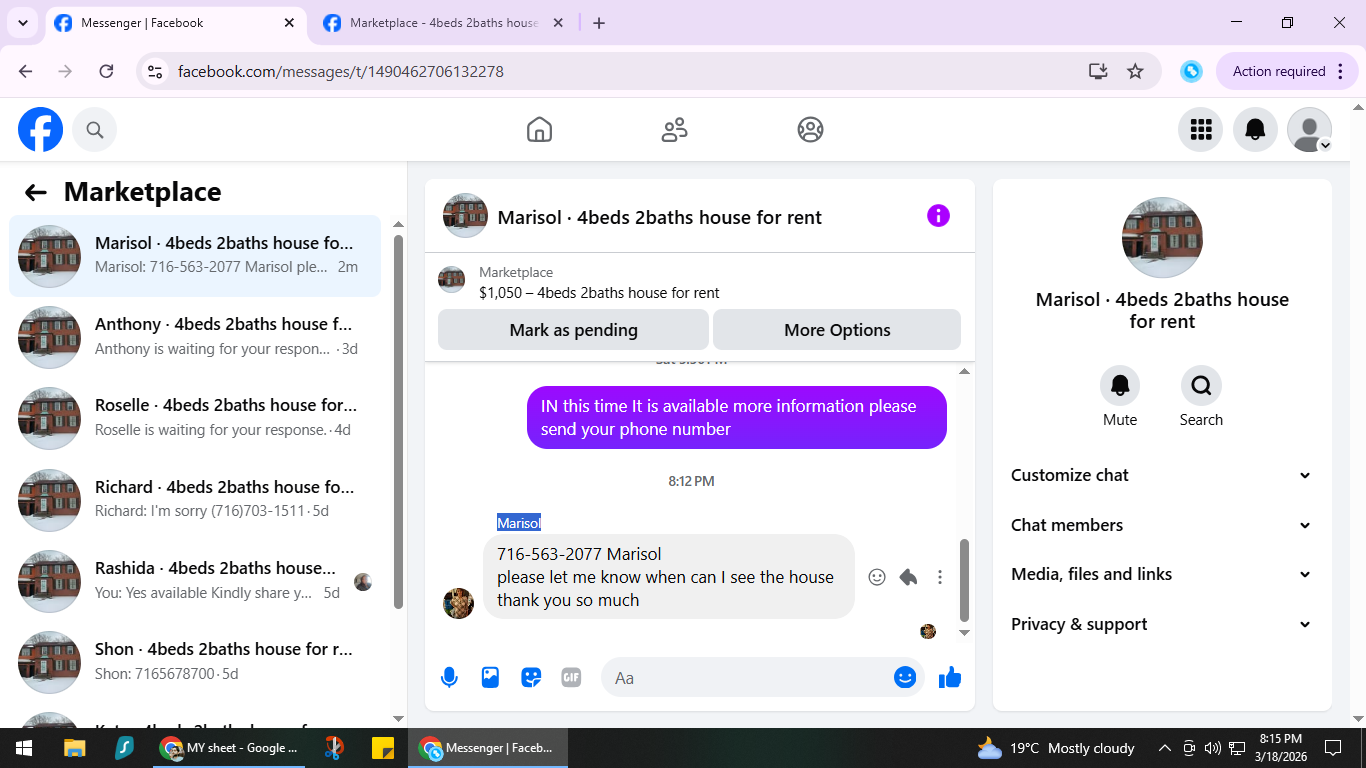
Task: React to Marisol's message with emoji icon
Action: 877,577
